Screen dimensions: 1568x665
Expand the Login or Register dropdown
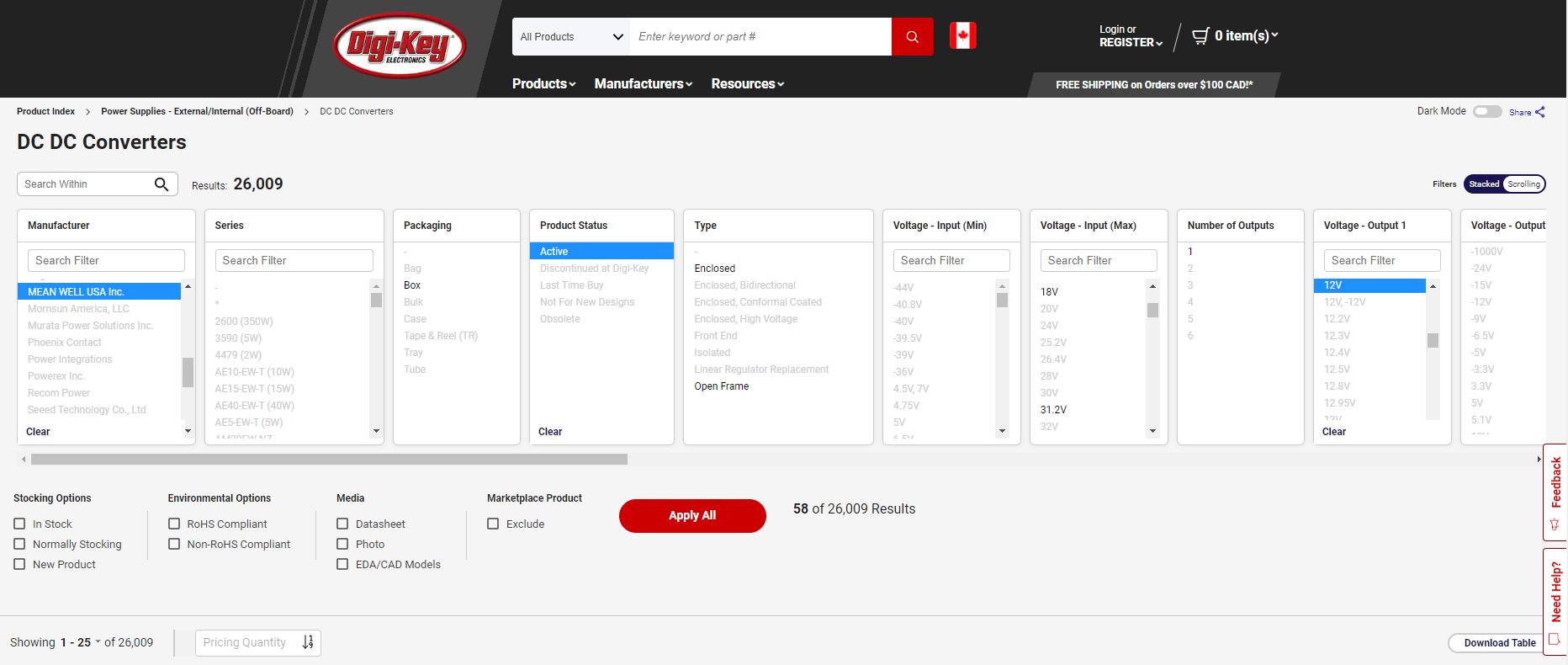(x=1130, y=36)
